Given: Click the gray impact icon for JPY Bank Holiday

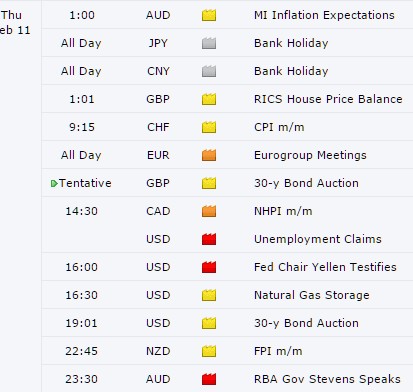Looking at the screenshot, I should point(209,43).
